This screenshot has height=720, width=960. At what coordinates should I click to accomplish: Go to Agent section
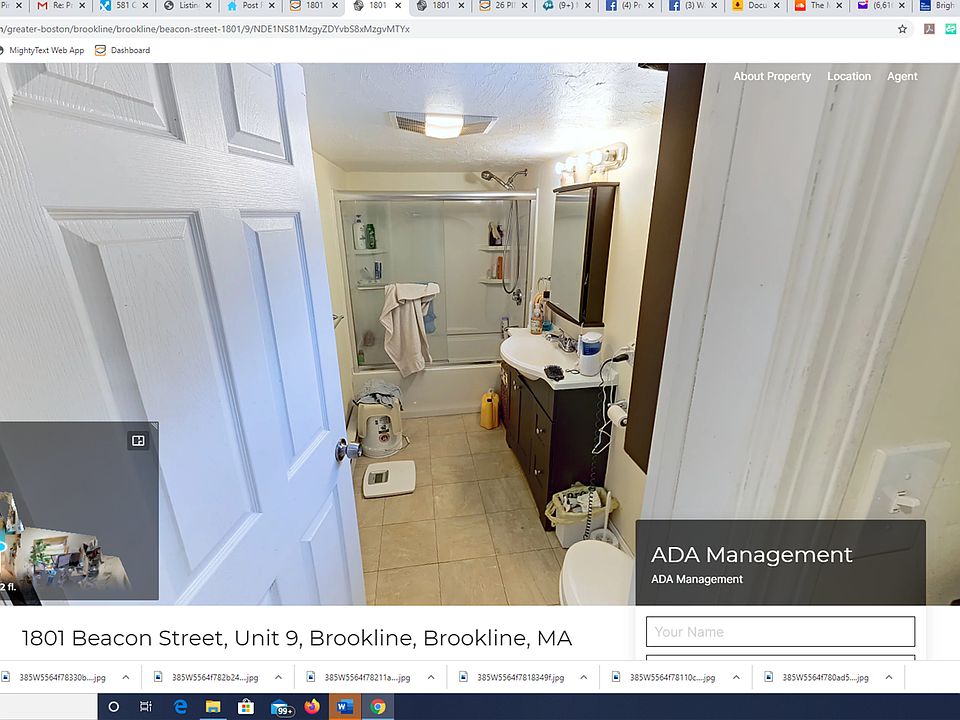click(x=902, y=77)
